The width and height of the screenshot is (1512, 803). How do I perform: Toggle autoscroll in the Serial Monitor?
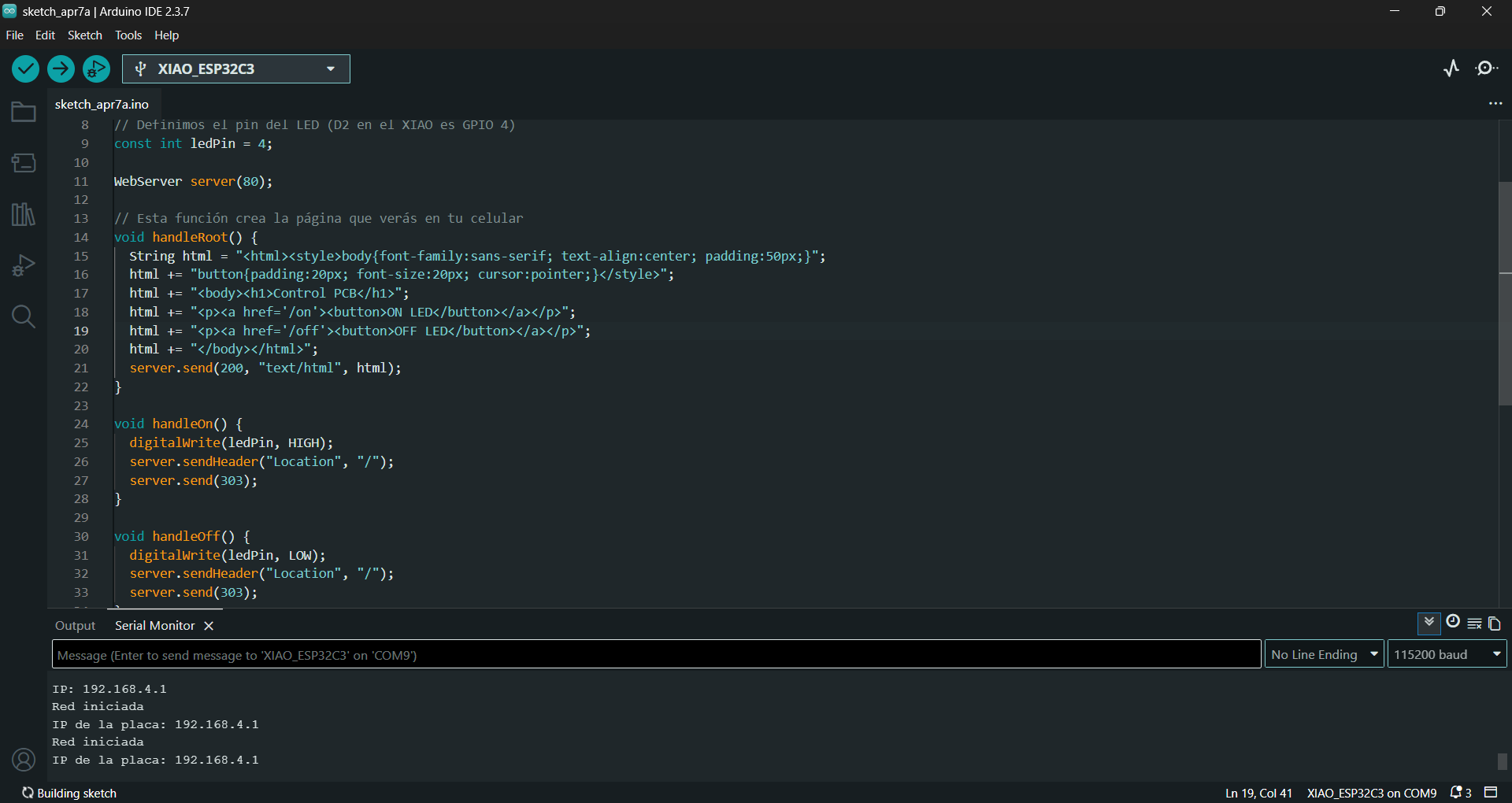pos(1429,624)
